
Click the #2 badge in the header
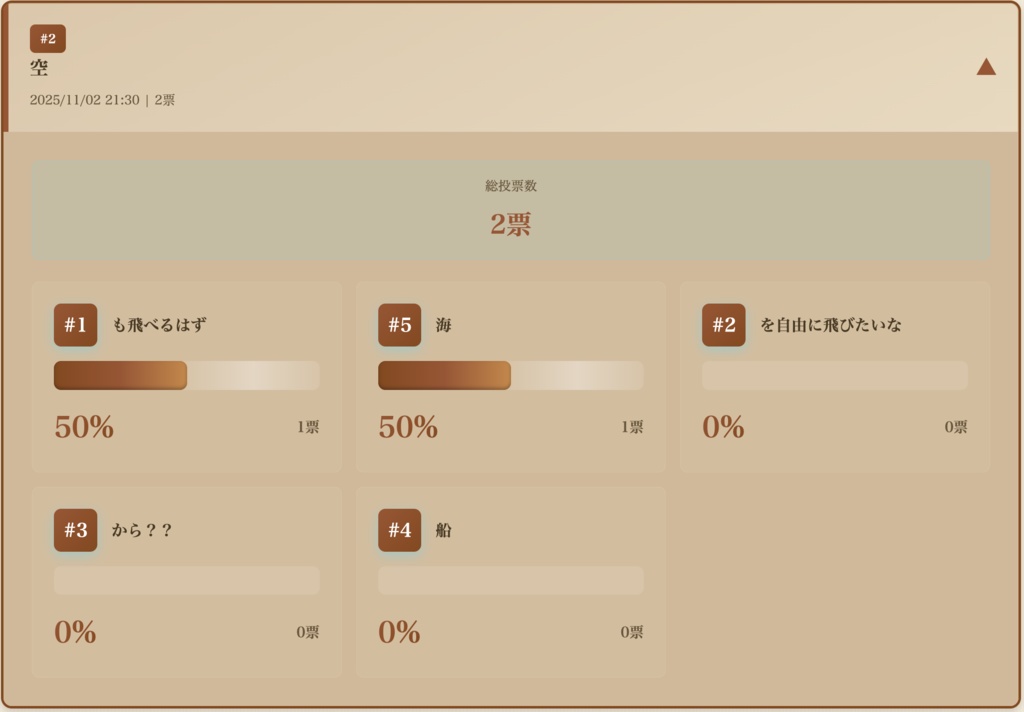(48, 39)
